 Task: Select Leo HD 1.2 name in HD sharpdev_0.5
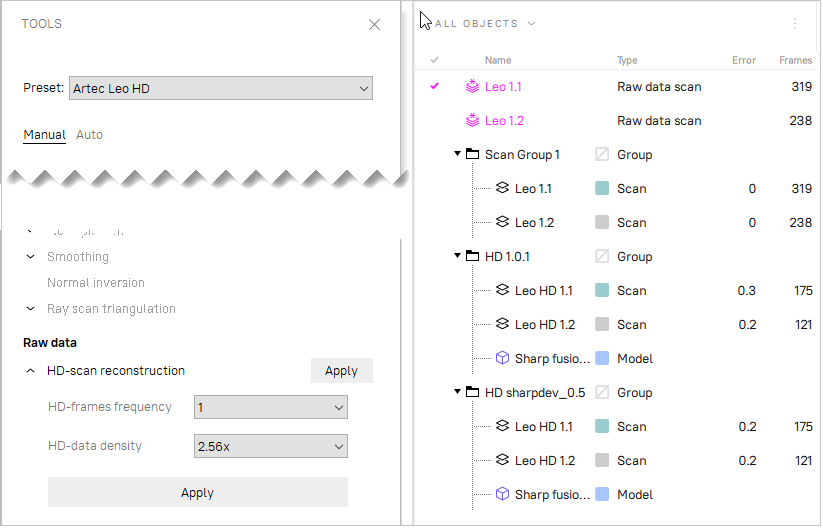click(x=545, y=461)
